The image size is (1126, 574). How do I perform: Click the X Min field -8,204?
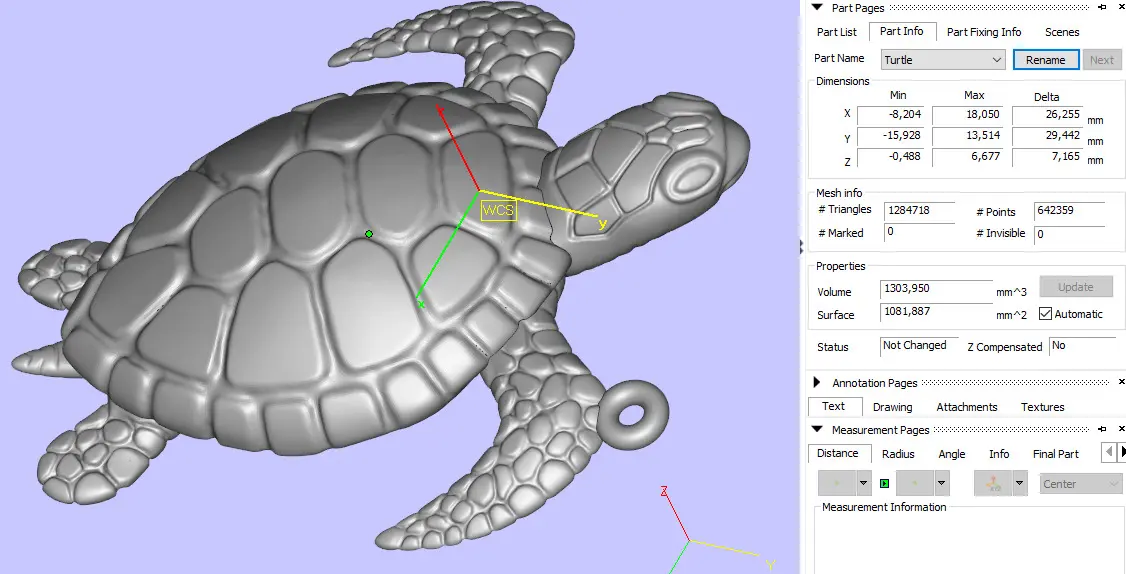coord(890,114)
